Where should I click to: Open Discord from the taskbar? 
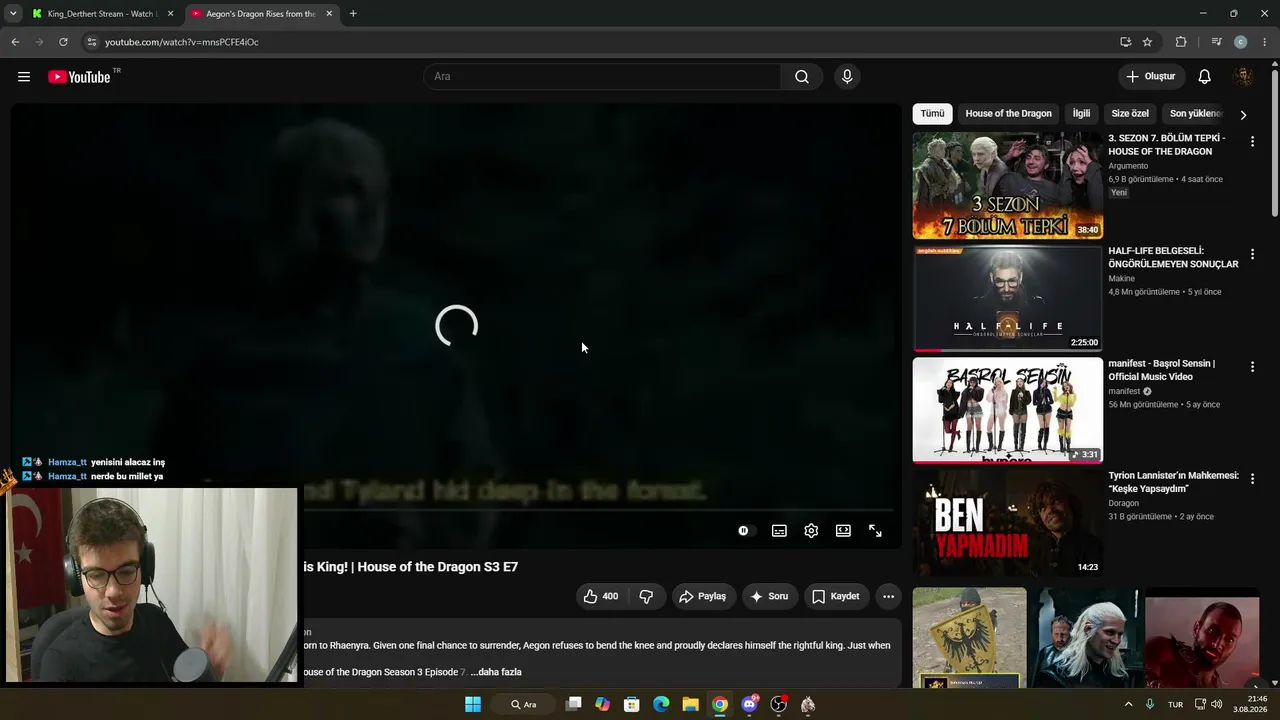coord(749,705)
